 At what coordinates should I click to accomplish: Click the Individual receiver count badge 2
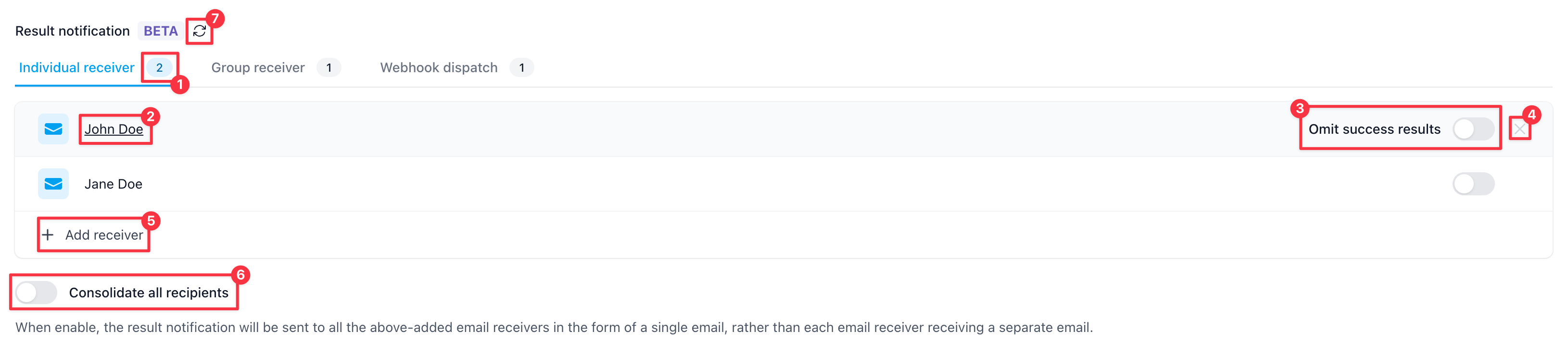160,68
